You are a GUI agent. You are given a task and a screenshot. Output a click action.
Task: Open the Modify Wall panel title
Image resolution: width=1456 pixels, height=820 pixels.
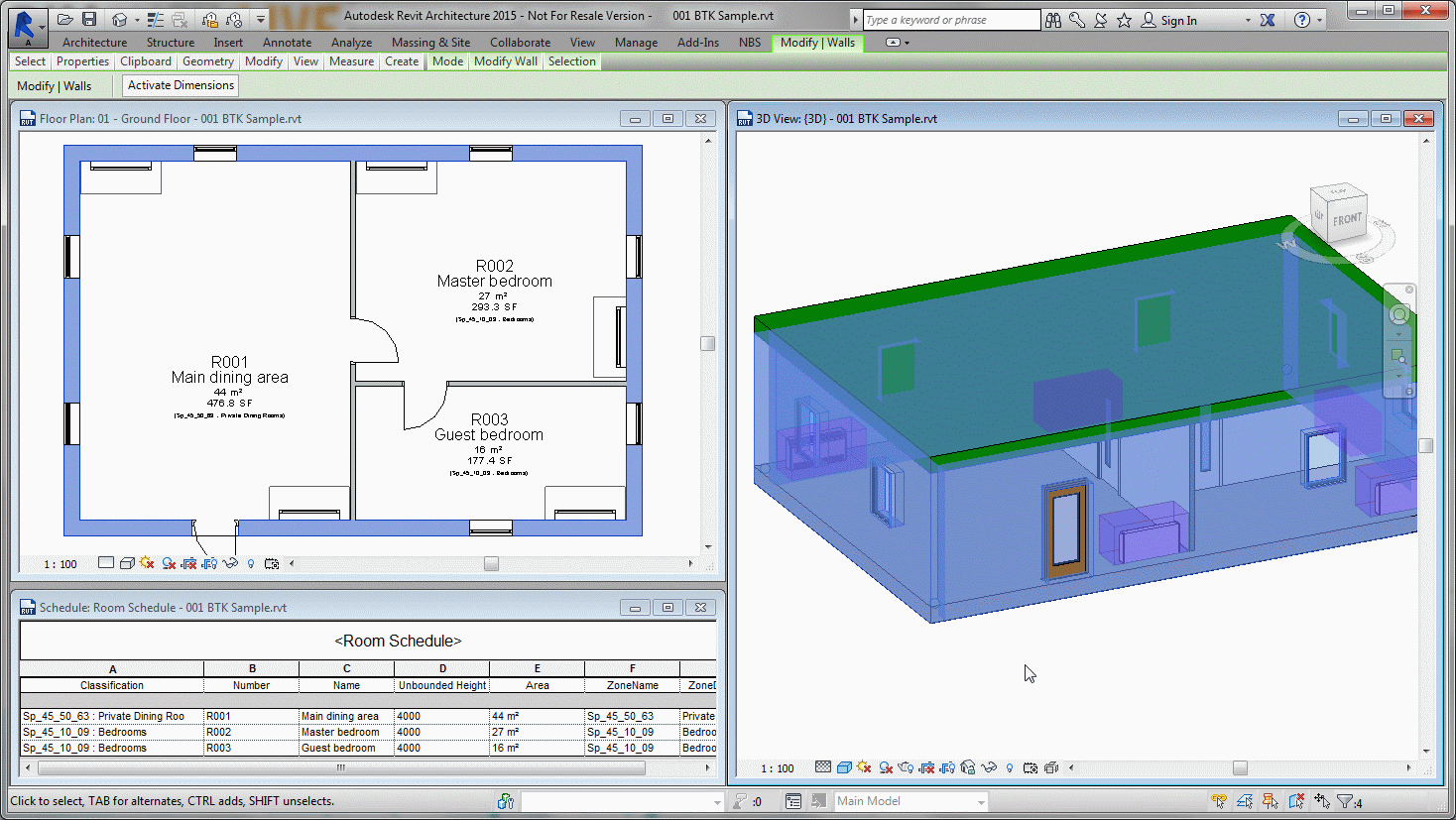506,61
